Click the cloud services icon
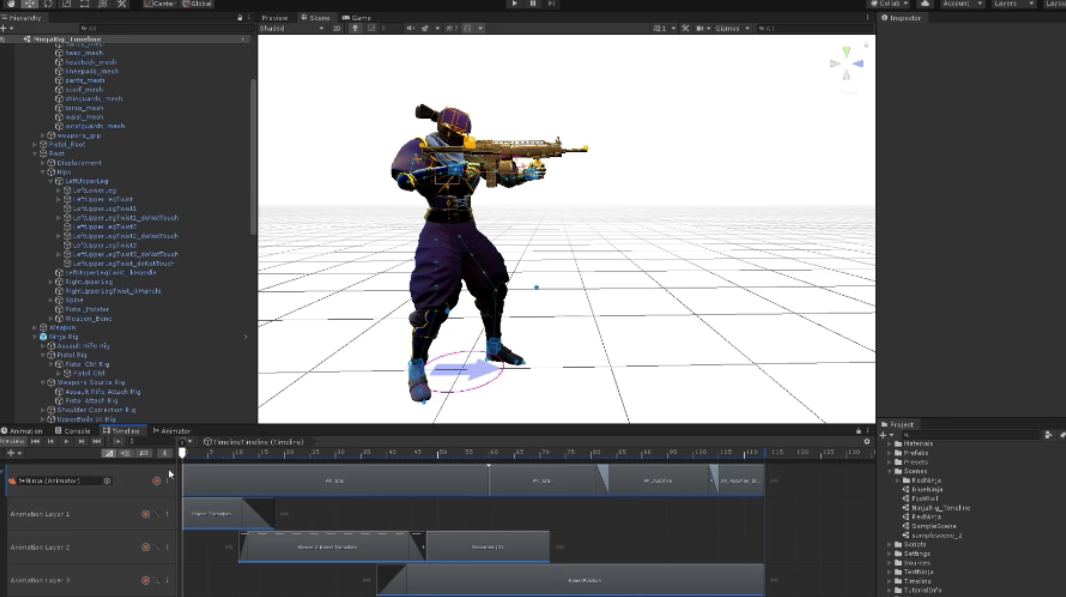The image size is (1066, 597). pos(925,4)
